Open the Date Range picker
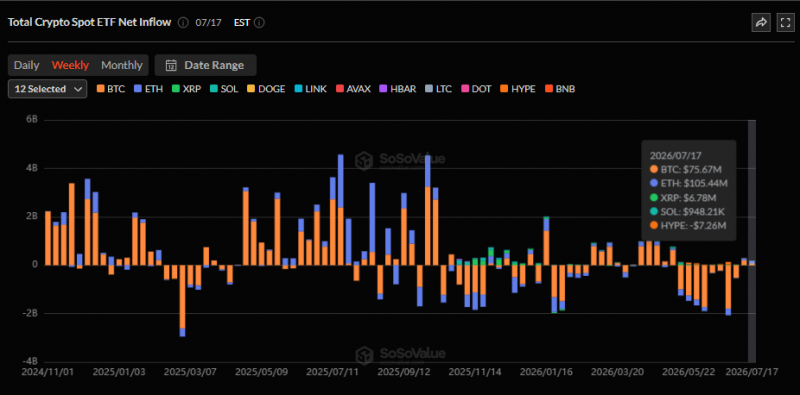The width and height of the screenshot is (800, 395). 206,65
